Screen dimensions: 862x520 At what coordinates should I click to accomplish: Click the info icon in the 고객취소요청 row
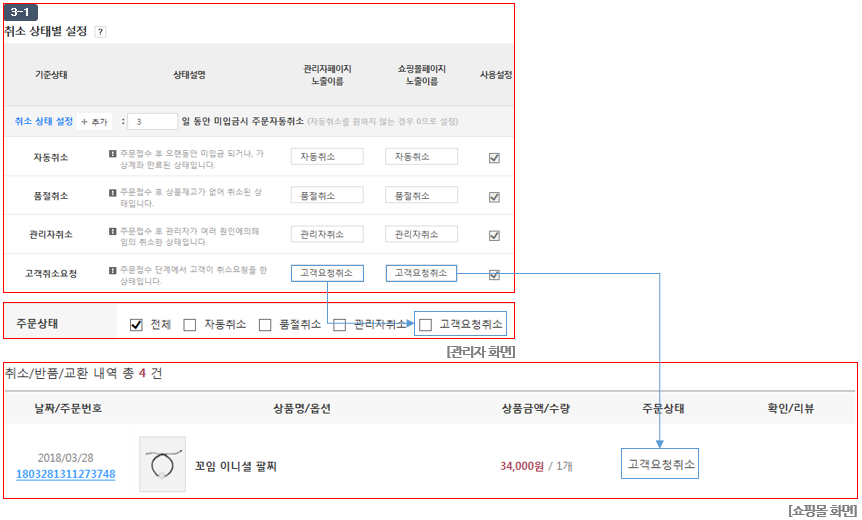click(x=112, y=270)
